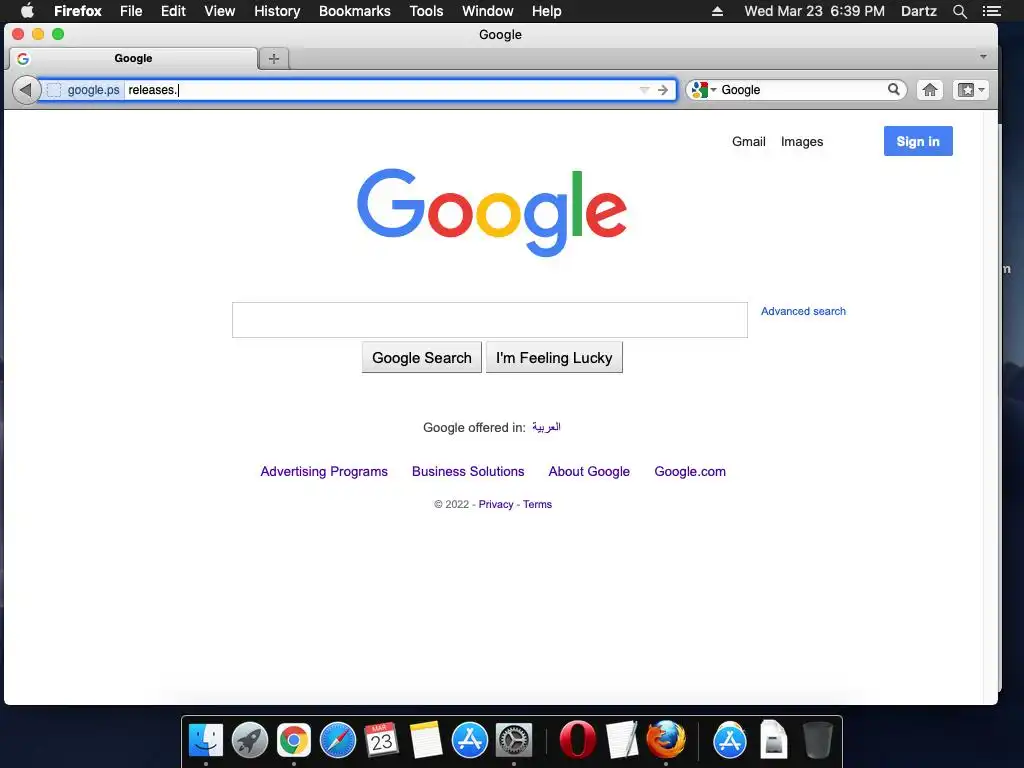Screen dimensions: 1024x768
Task: Click the search magnifier in the Firefox search box
Action: click(x=894, y=89)
